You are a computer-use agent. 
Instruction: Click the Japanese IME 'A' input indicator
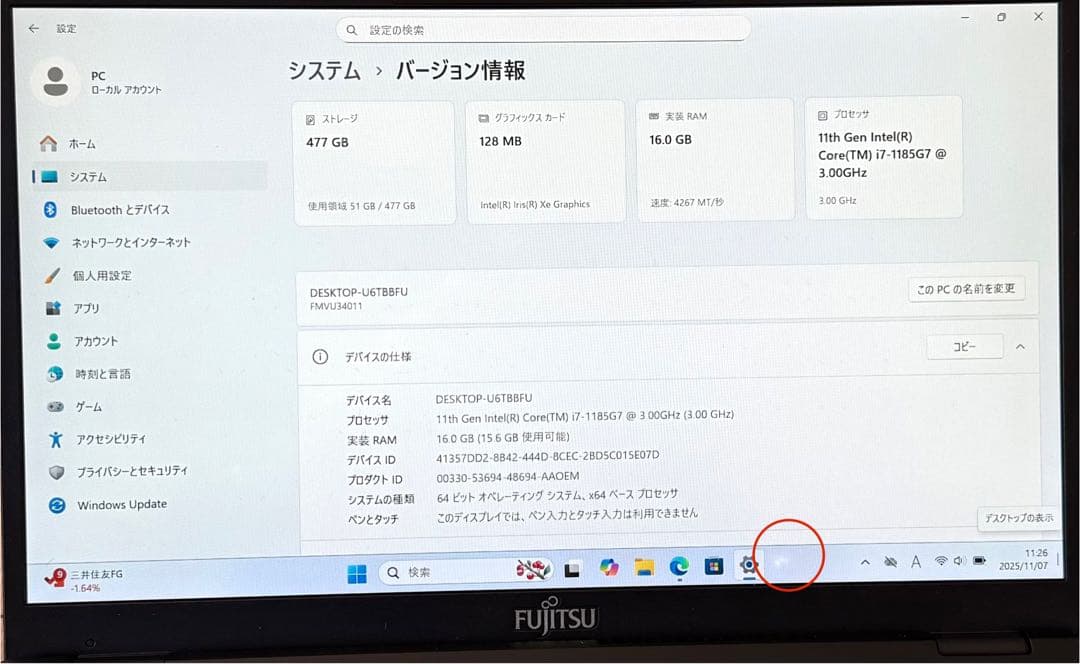915,562
